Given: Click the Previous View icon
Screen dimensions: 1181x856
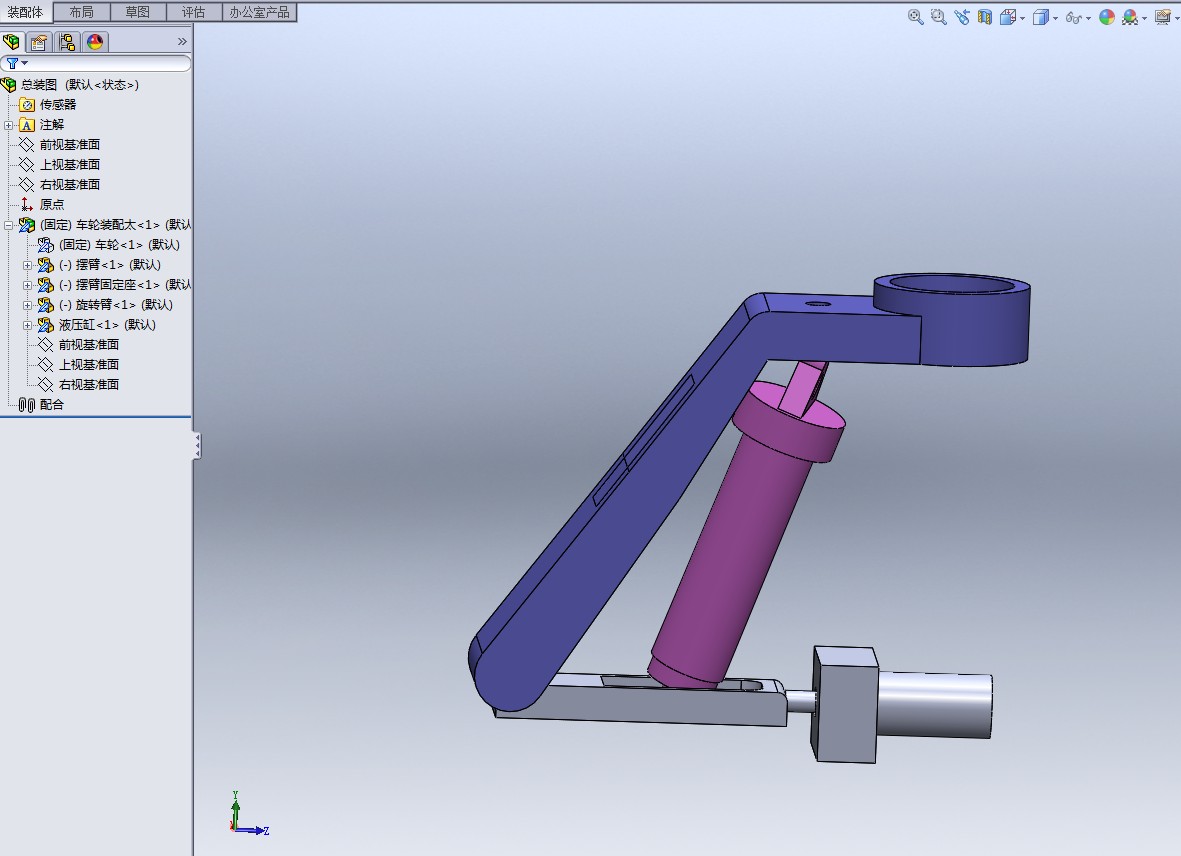Looking at the screenshot, I should click(962, 17).
